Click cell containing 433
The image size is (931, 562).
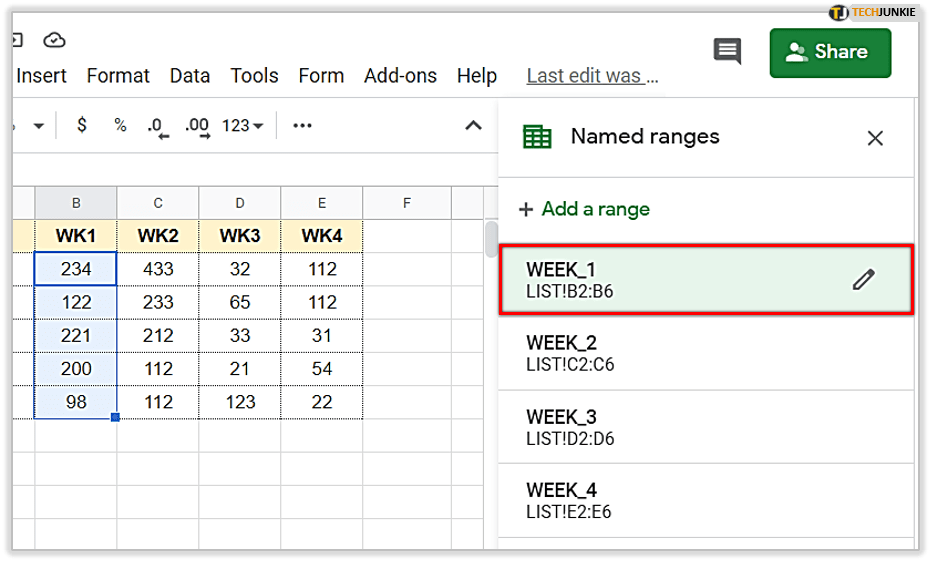(x=158, y=269)
